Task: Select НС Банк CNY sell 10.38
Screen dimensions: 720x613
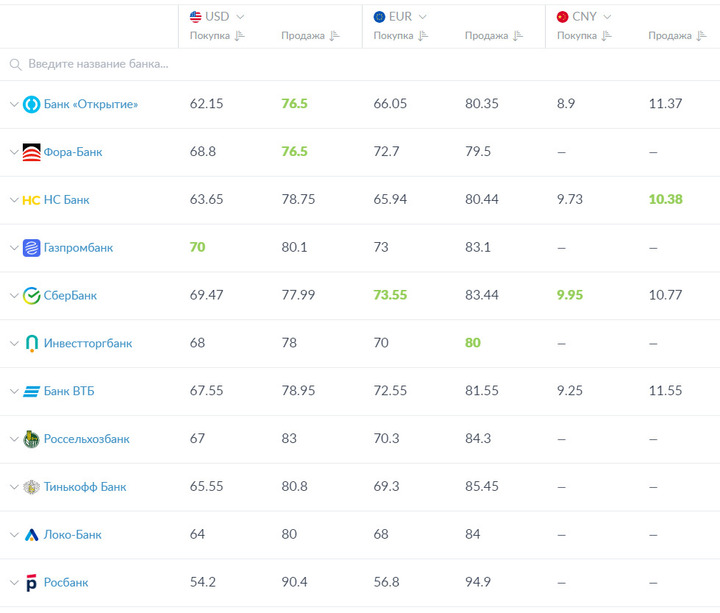Action: (666, 200)
